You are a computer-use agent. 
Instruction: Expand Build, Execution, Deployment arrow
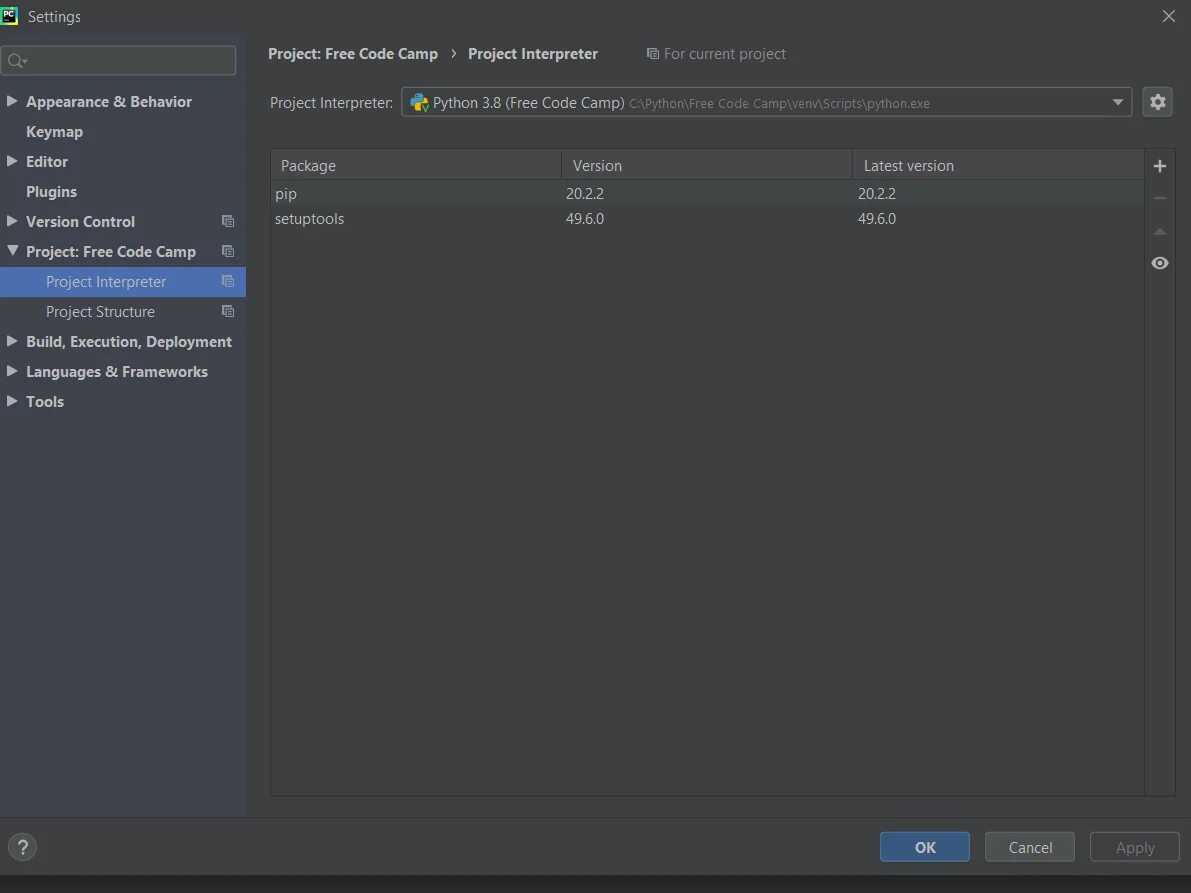pos(12,341)
